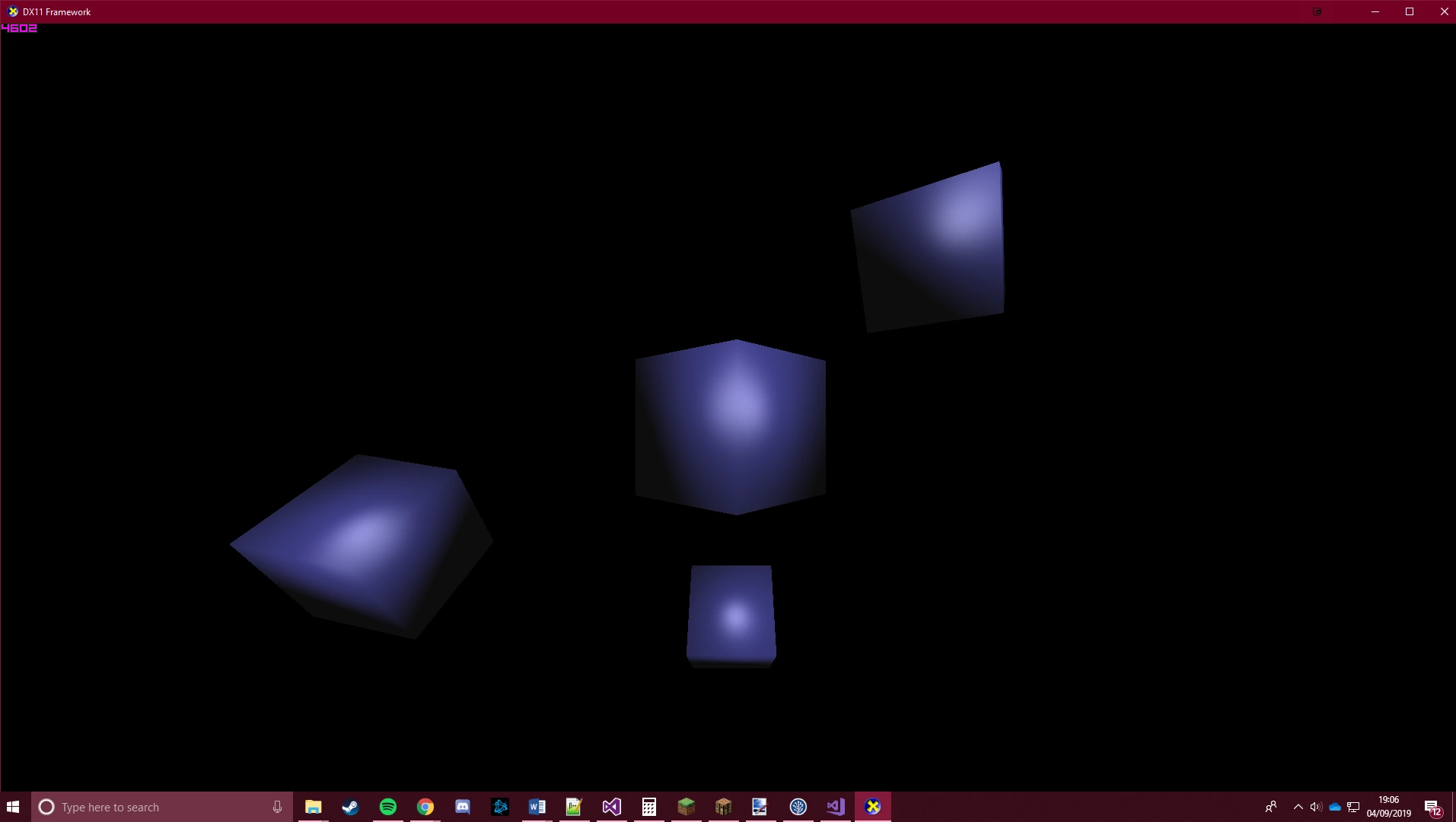Switch to Google Chrome in the taskbar

point(425,807)
